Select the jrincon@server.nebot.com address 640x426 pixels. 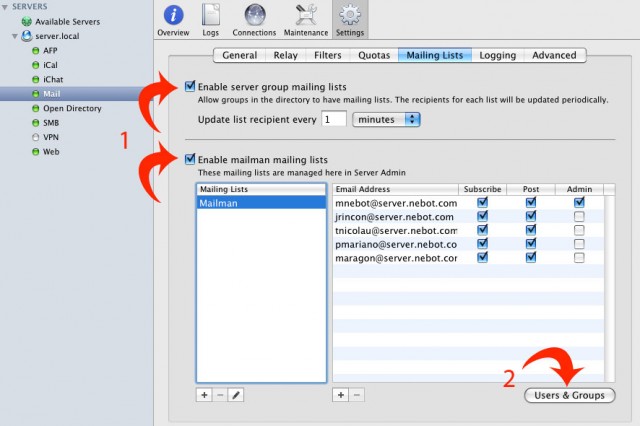tap(394, 217)
